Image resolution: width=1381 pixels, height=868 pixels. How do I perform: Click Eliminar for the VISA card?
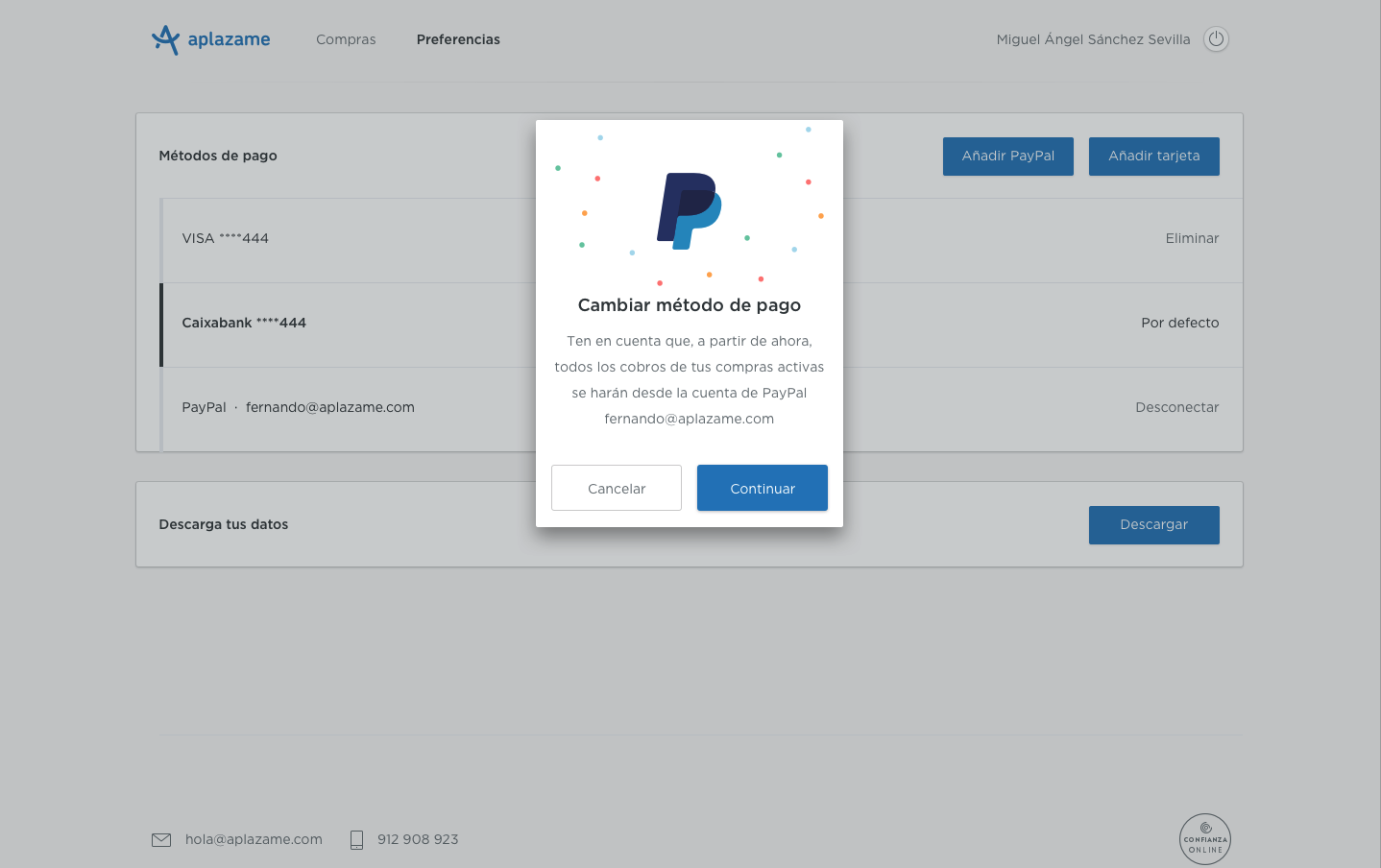(x=1192, y=238)
